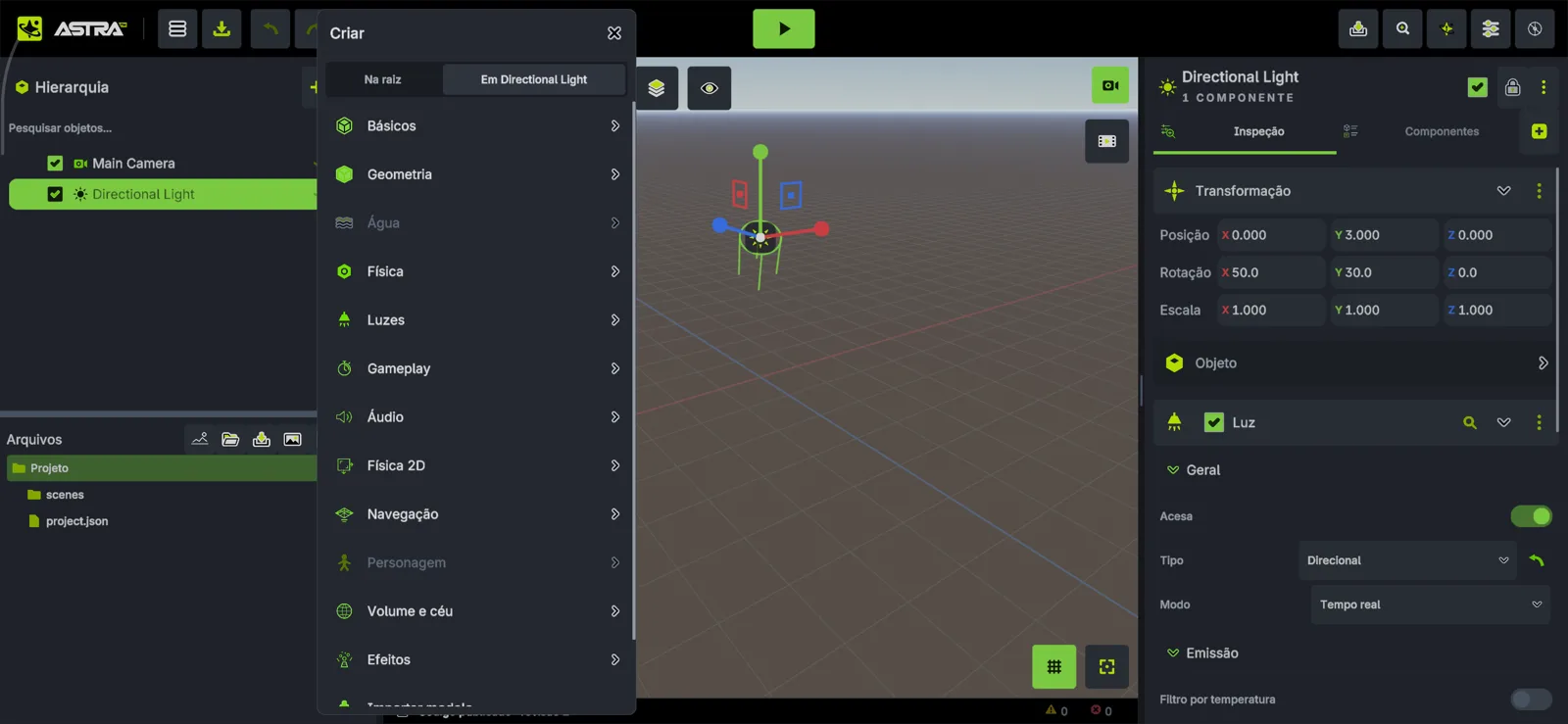This screenshot has height=724, width=1568.
Task: Click the image icon in Arquivos toolbar
Action: click(293, 439)
